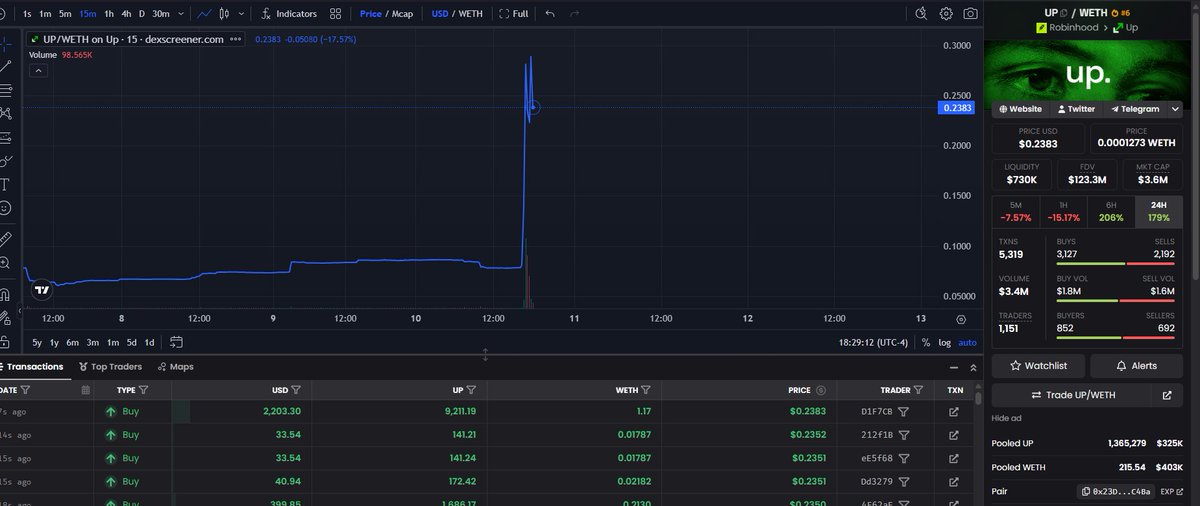
Task: Open chart settings gear
Action: pyautogui.click(x=946, y=14)
